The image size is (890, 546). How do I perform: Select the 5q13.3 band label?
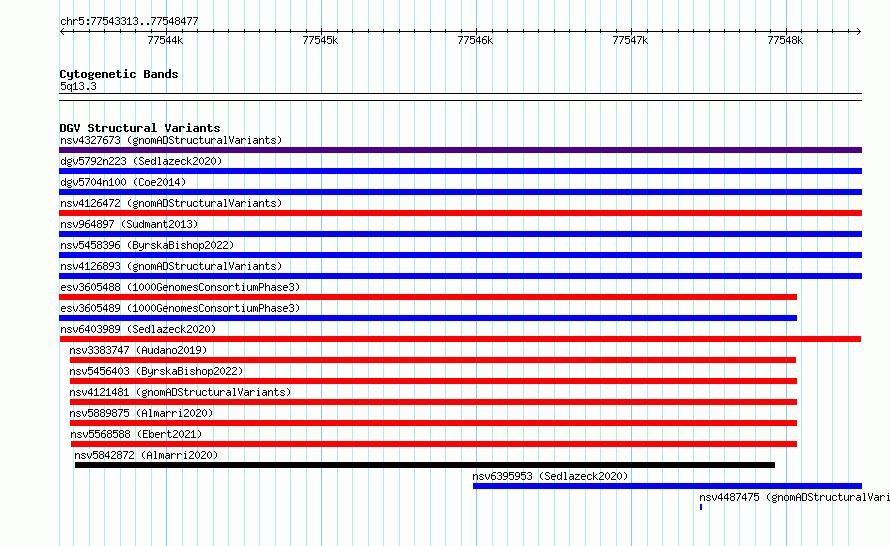pos(78,86)
